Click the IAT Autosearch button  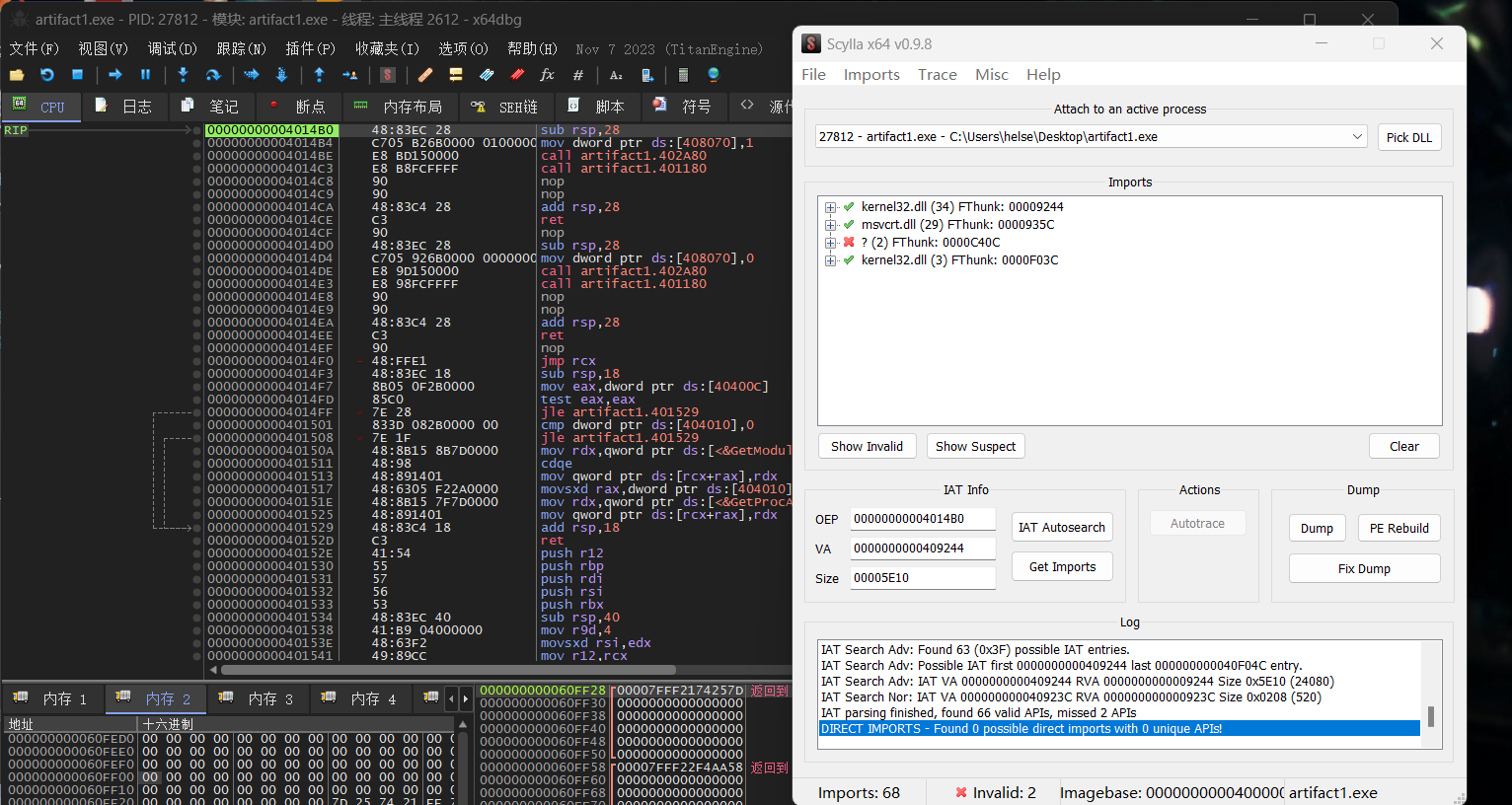tap(1062, 528)
